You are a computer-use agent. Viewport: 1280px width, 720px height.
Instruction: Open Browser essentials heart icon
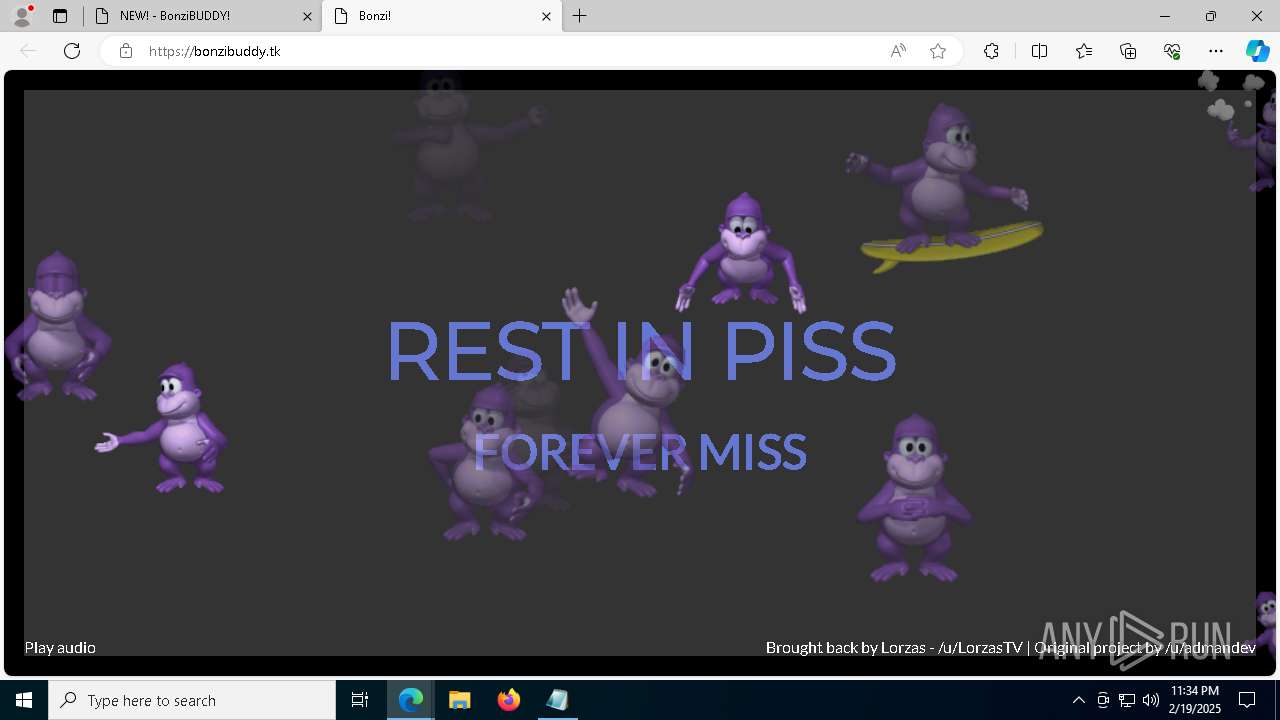[1172, 51]
